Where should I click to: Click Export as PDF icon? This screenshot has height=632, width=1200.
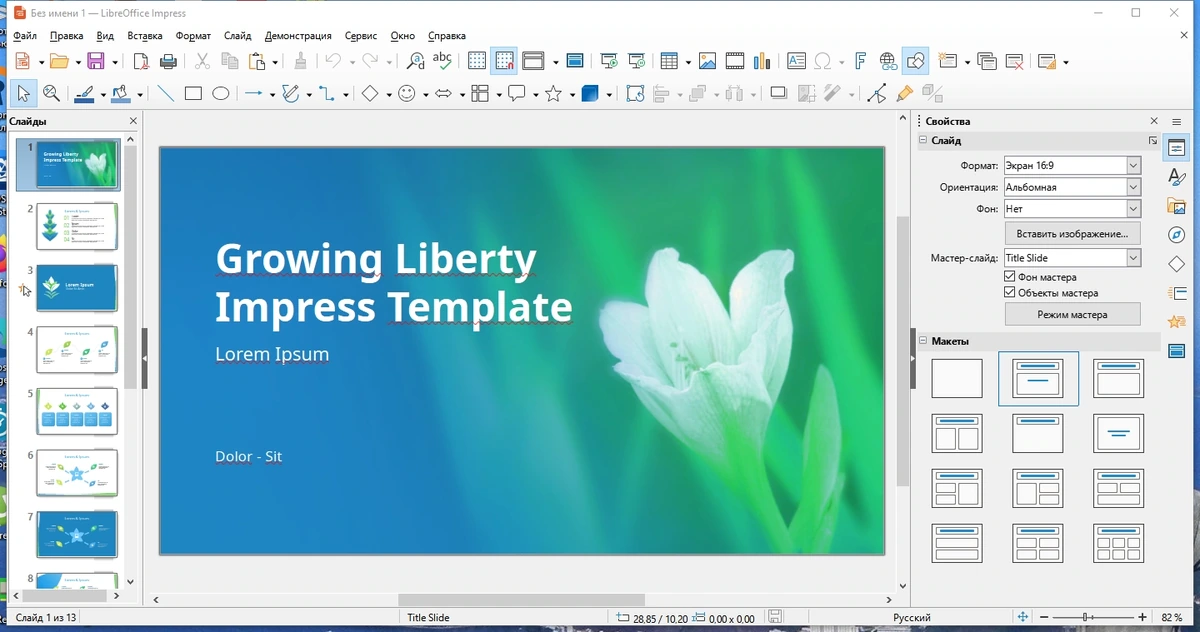tap(141, 61)
